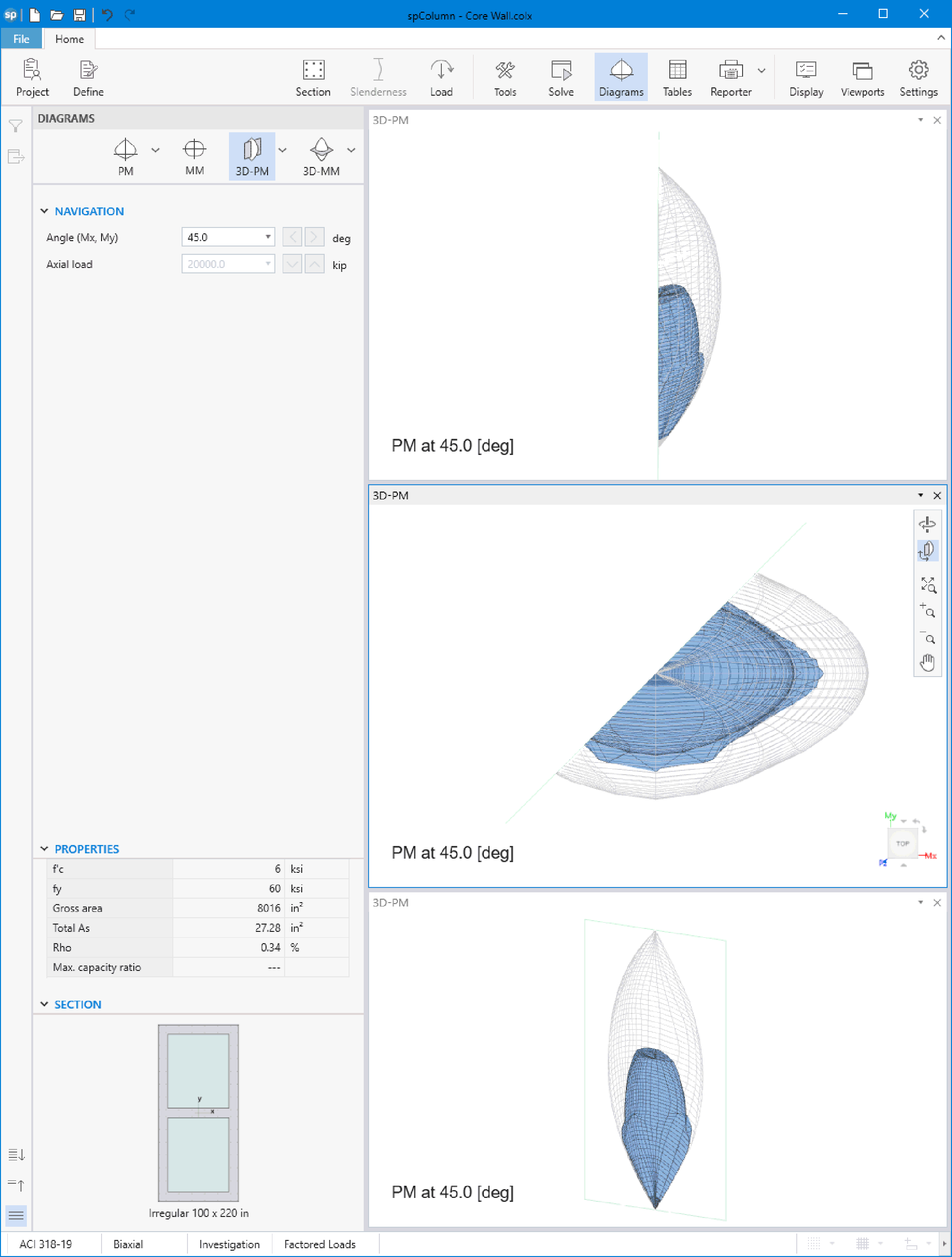Close the middle 3D-PM viewport
Screen dimensions: 952x1257
coord(937,495)
